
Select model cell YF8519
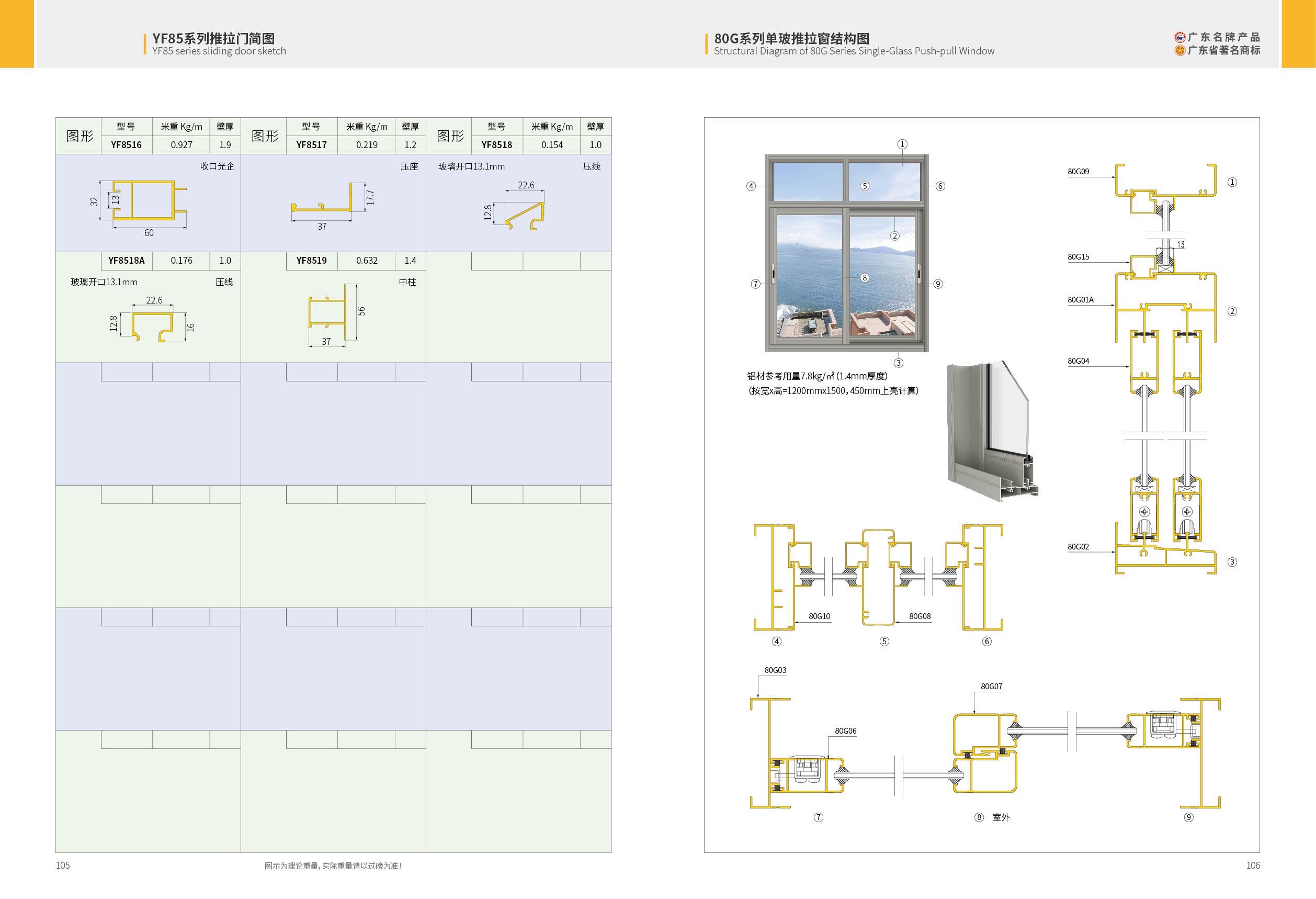click(311, 261)
